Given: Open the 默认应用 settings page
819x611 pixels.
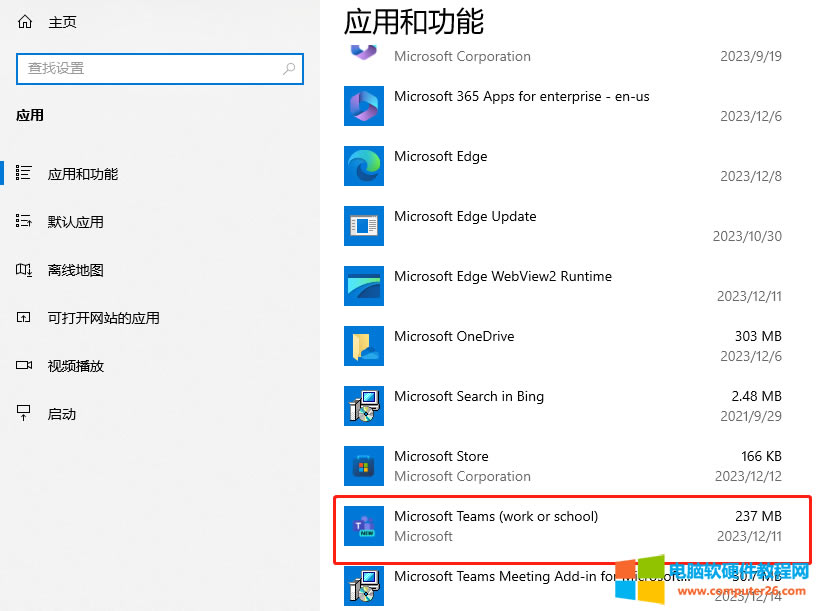Looking at the screenshot, I should (x=75, y=222).
